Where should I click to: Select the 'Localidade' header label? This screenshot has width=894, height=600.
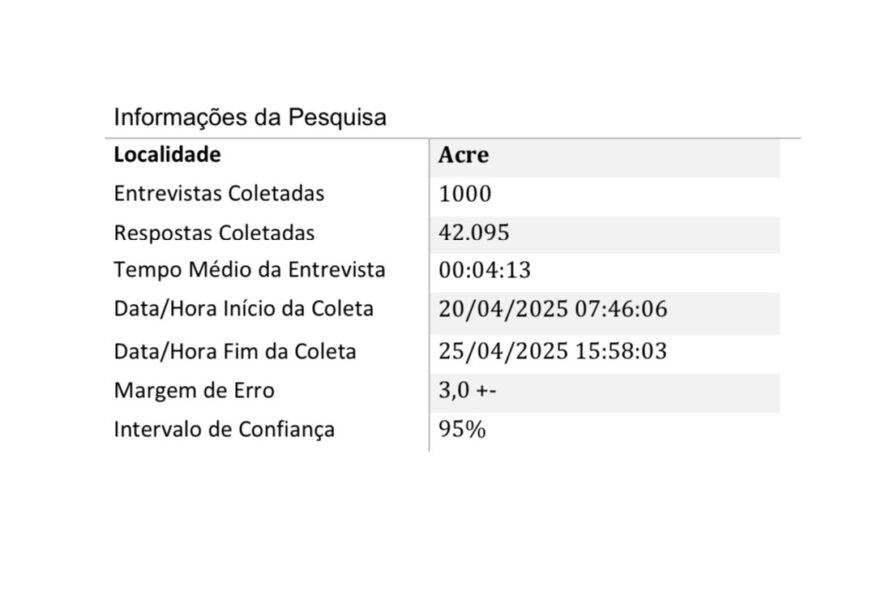pyautogui.click(x=167, y=155)
